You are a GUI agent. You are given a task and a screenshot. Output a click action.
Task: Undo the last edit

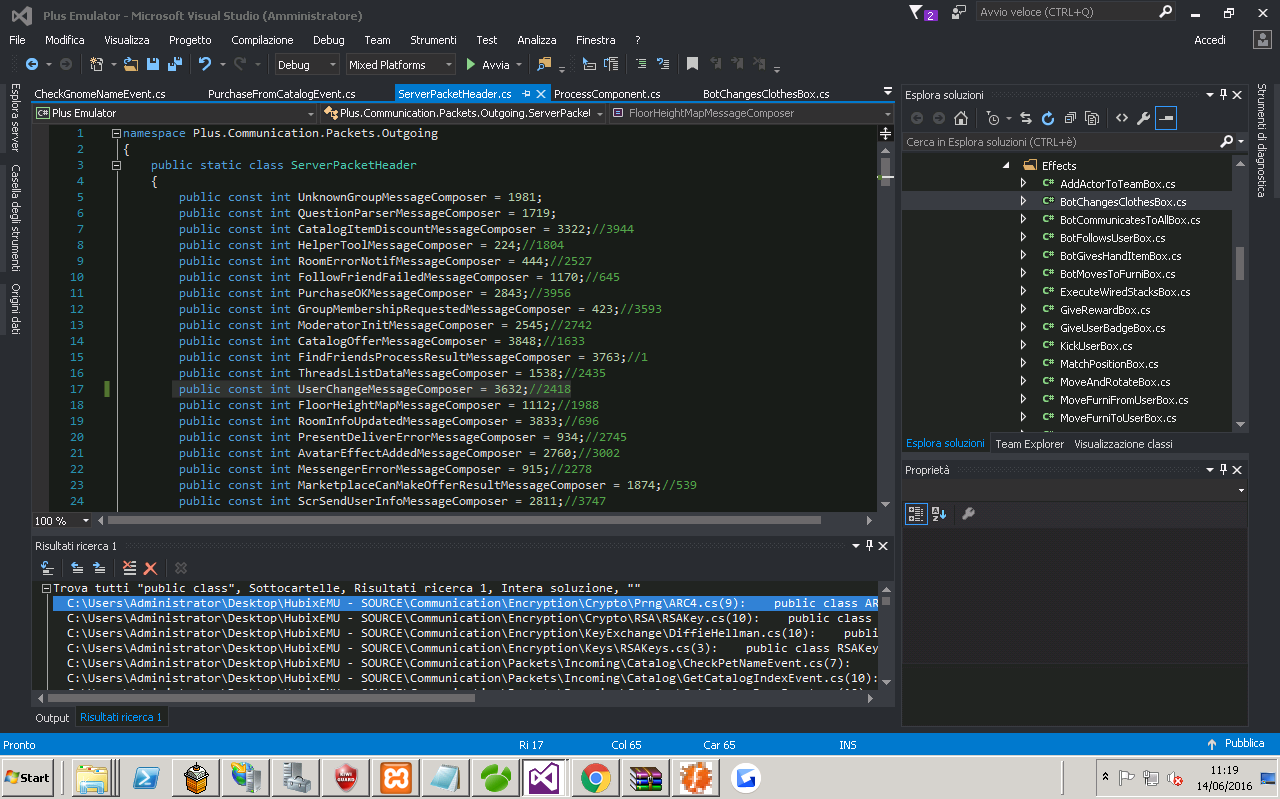pos(205,64)
